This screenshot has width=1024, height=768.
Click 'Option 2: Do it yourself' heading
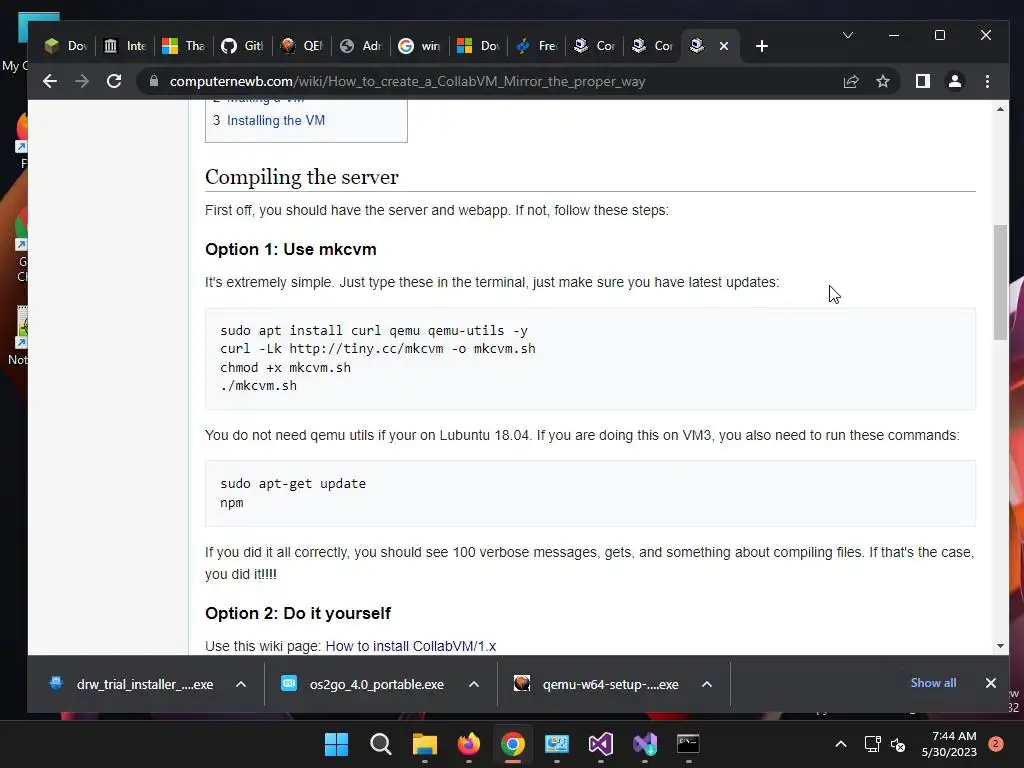pyautogui.click(x=298, y=613)
